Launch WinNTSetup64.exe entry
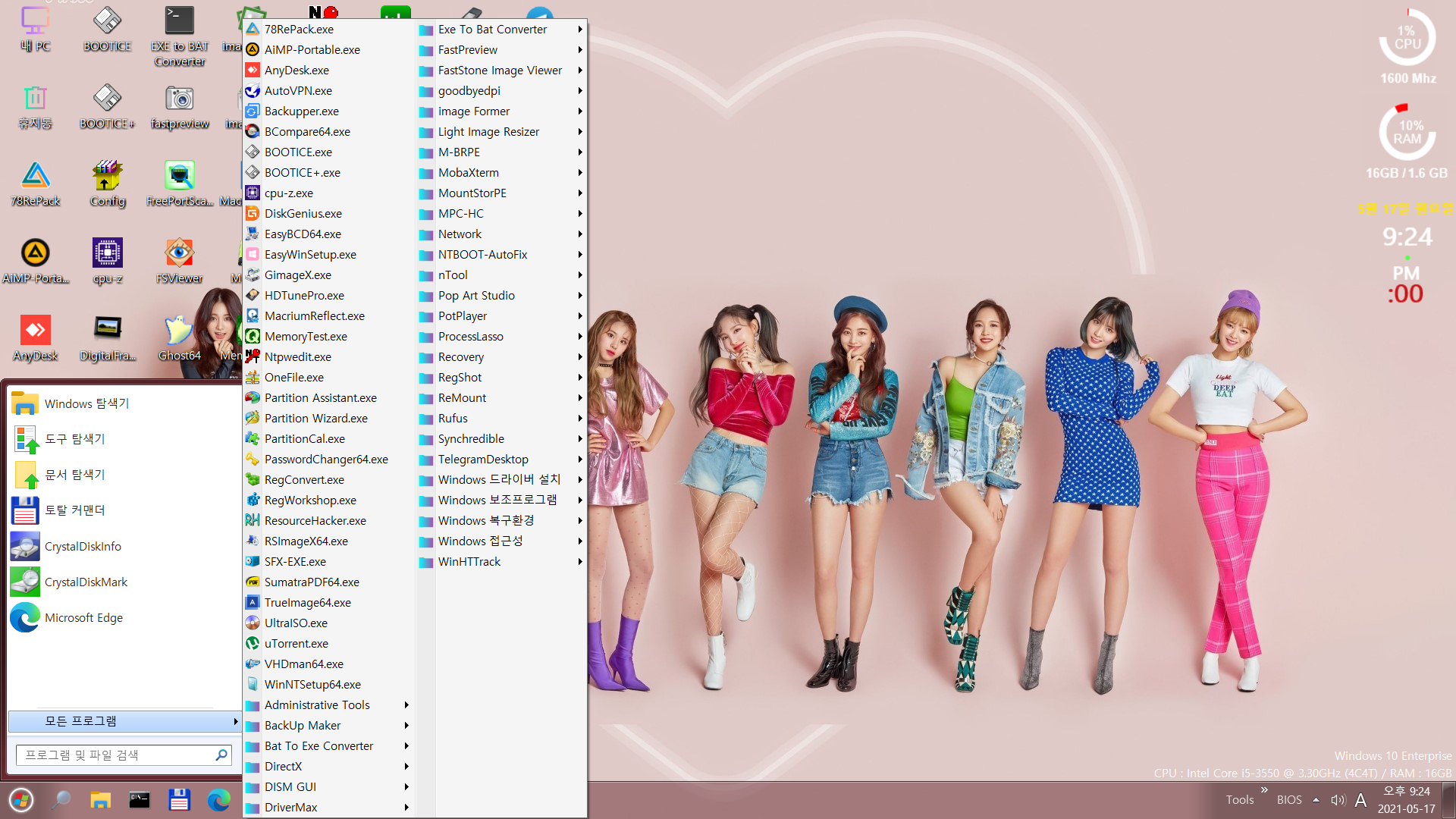The image size is (1456, 819). point(329,684)
